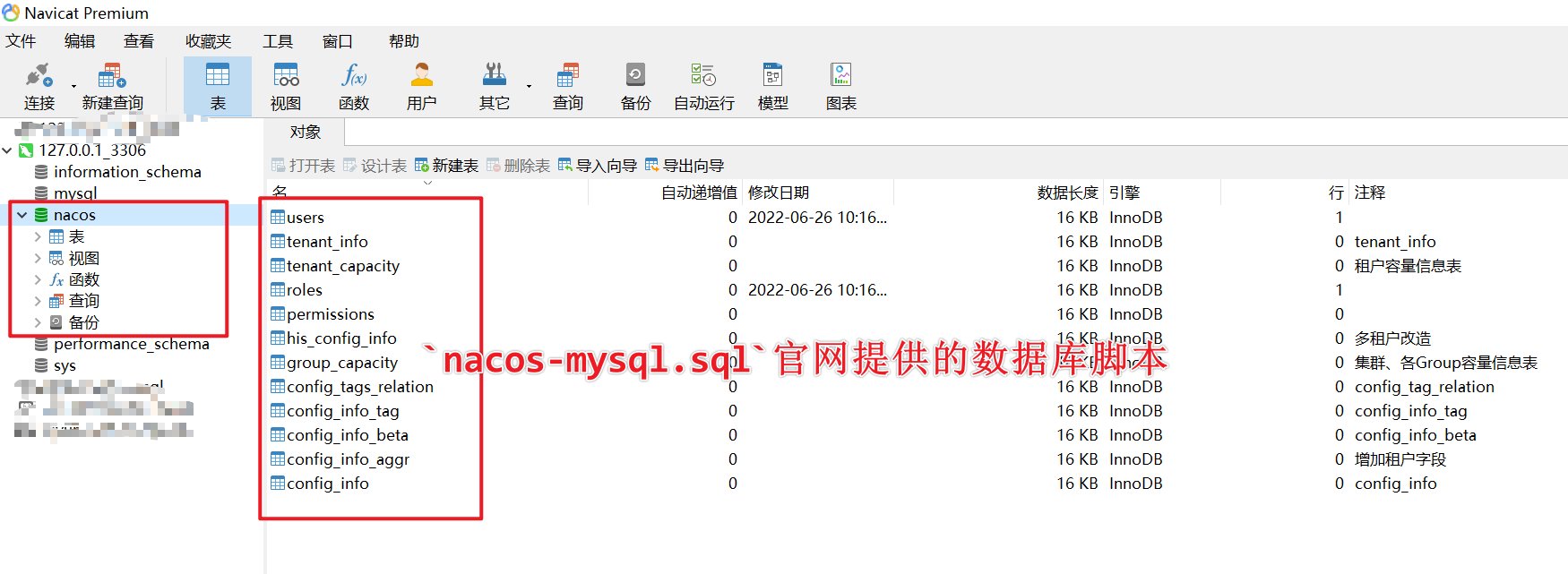This screenshot has width=1568, height=574.
Task: Select the his_config_info table icon
Action: point(278,338)
